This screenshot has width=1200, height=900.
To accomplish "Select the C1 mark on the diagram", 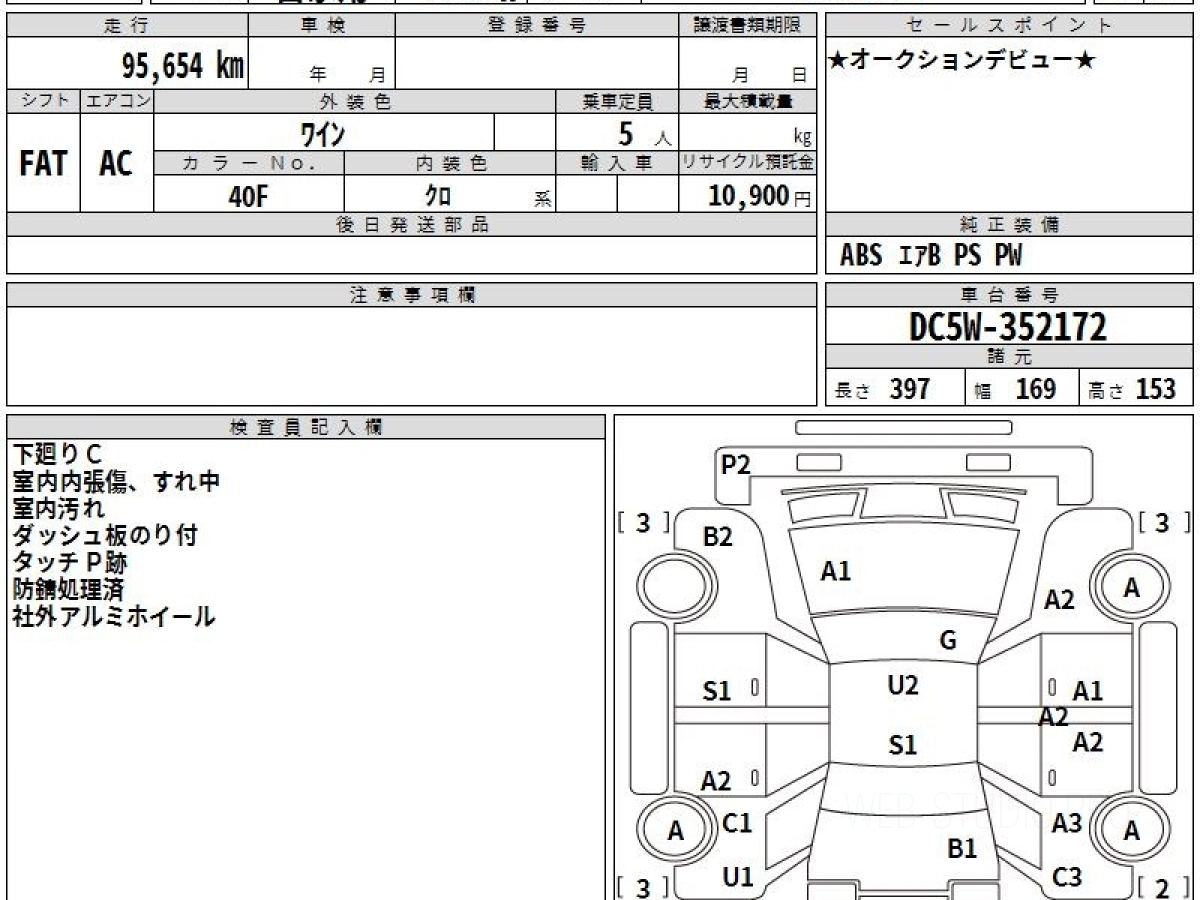I will (737, 823).
